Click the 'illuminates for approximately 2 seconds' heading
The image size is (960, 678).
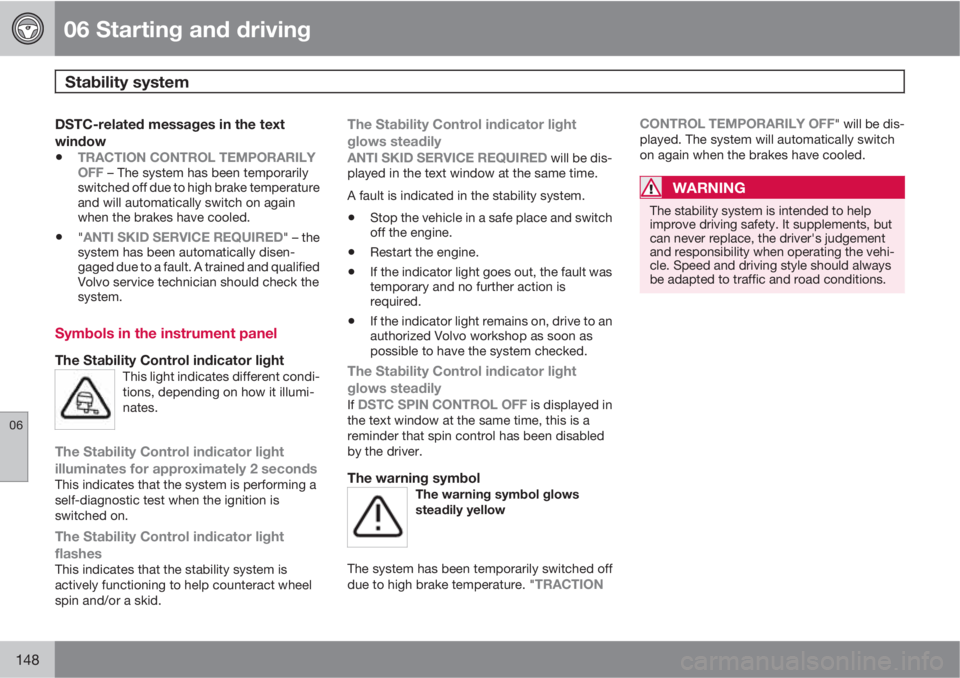pos(186,469)
